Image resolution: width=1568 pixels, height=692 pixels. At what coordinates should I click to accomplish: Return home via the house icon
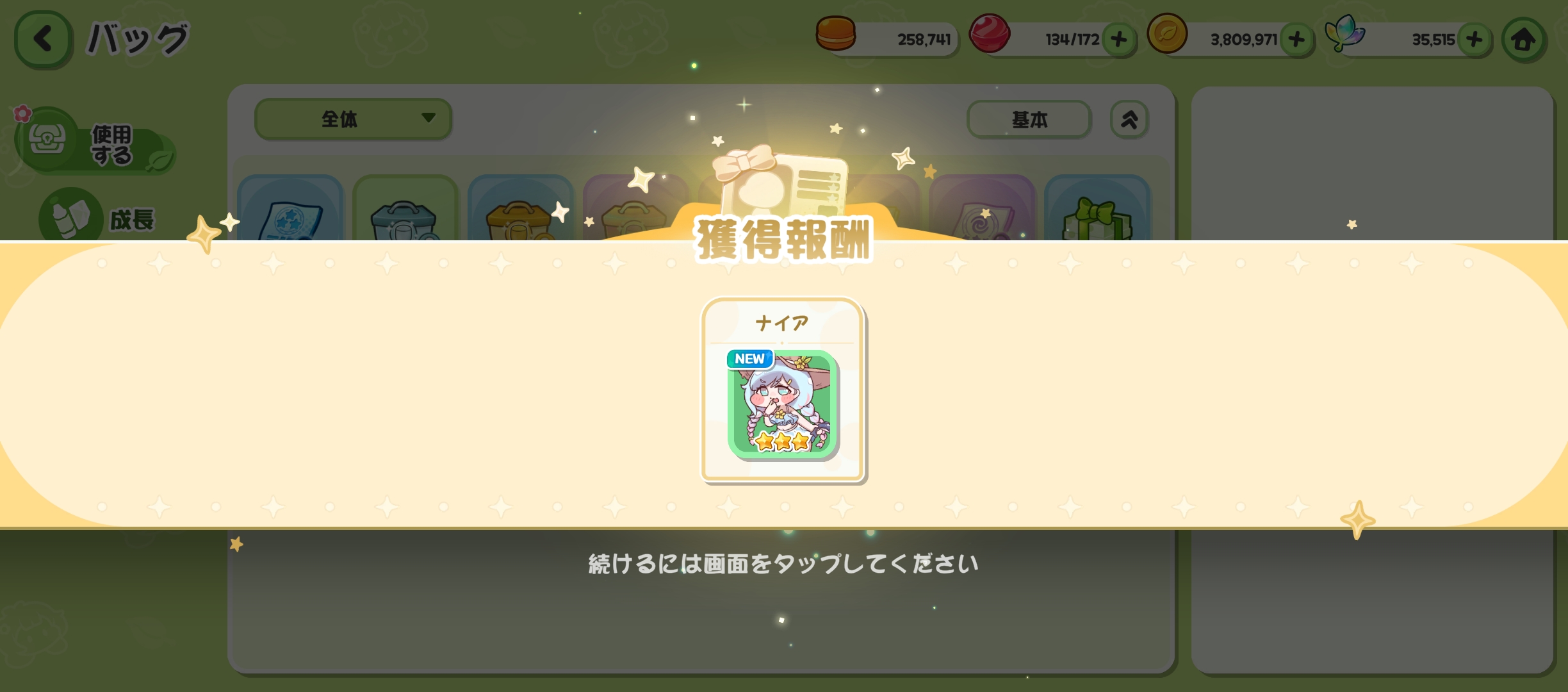(1524, 40)
